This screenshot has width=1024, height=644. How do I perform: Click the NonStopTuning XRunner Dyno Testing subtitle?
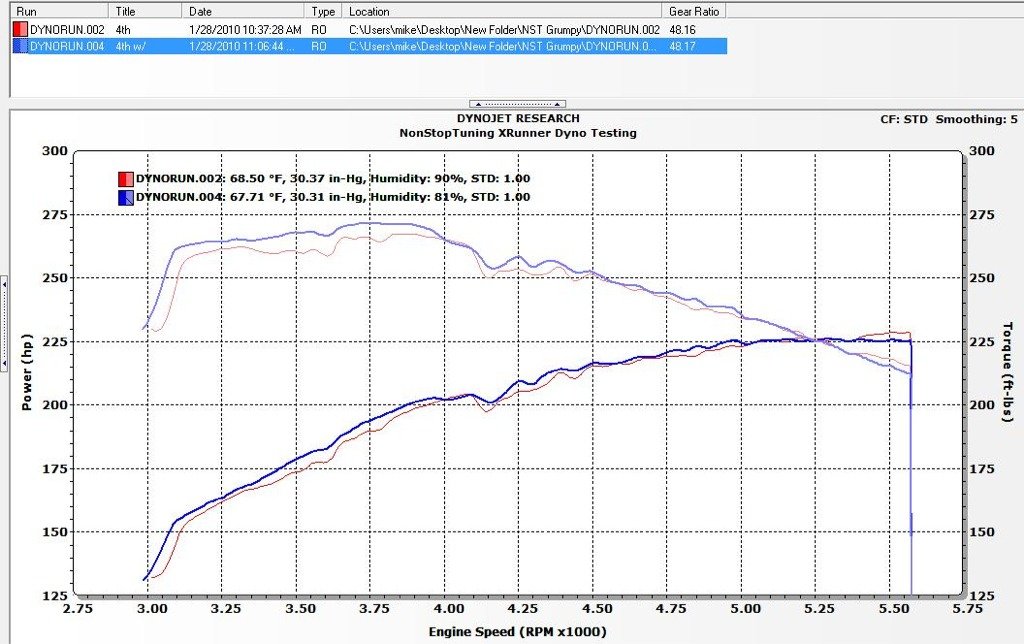(518, 133)
